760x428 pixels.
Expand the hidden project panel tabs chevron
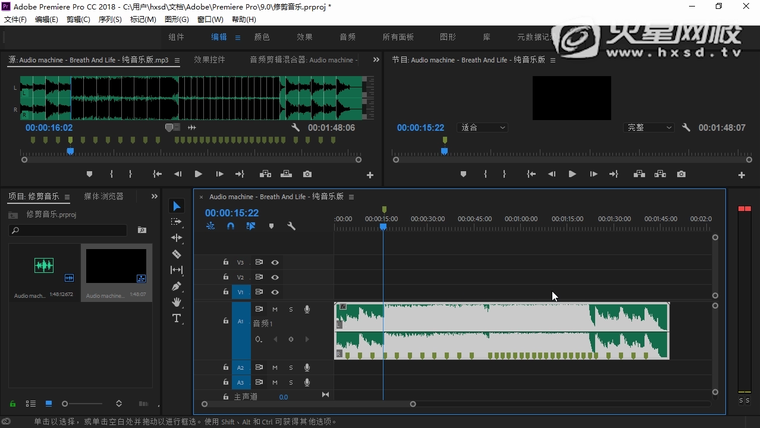pyautogui.click(x=154, y=196)
